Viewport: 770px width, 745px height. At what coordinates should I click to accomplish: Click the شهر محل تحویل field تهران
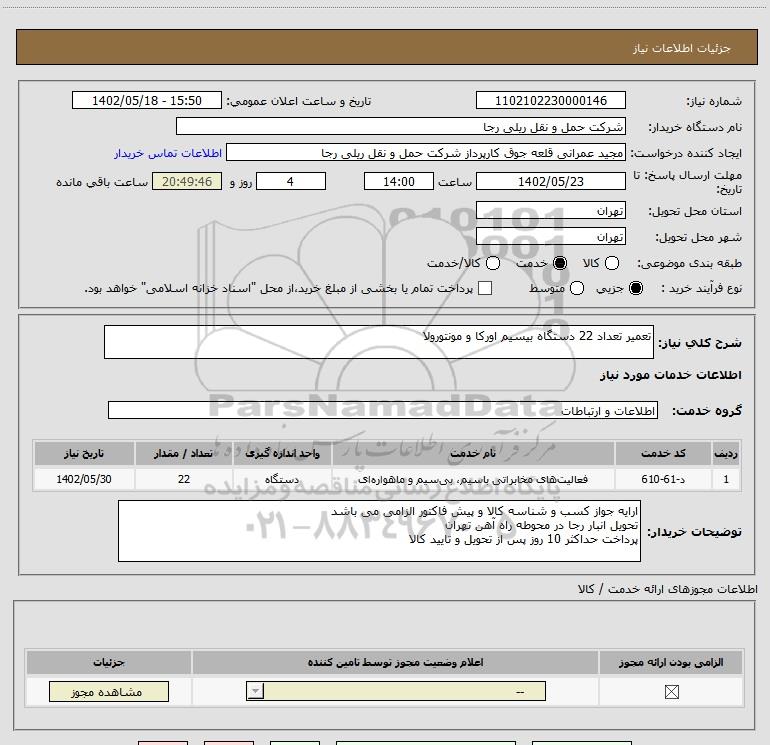550,237
